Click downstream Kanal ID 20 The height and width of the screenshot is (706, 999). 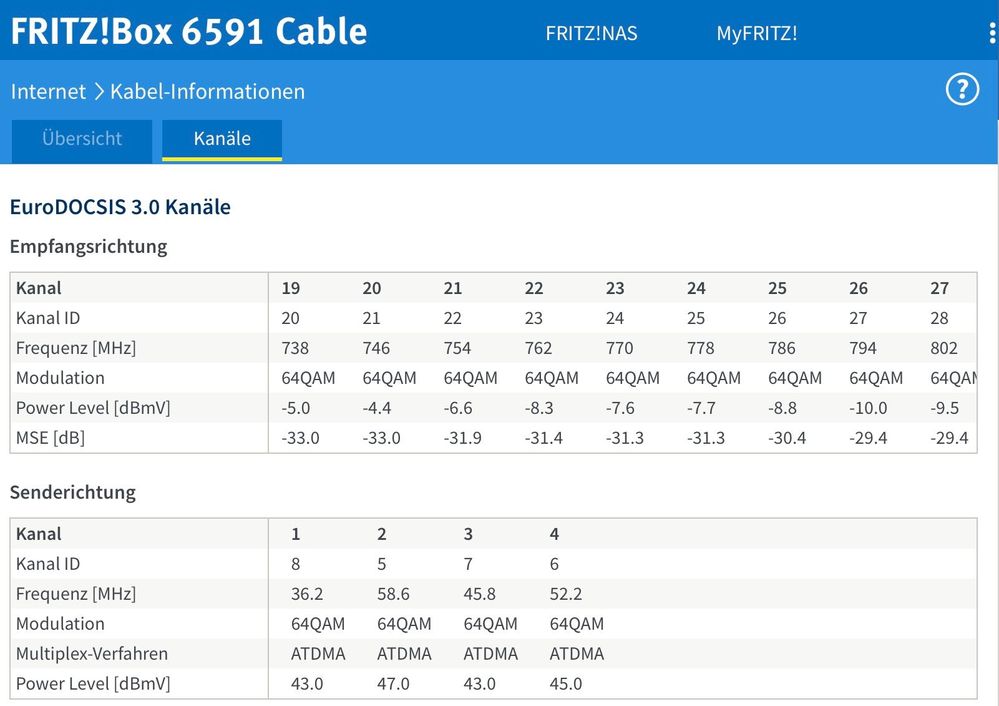pos(291,318)
